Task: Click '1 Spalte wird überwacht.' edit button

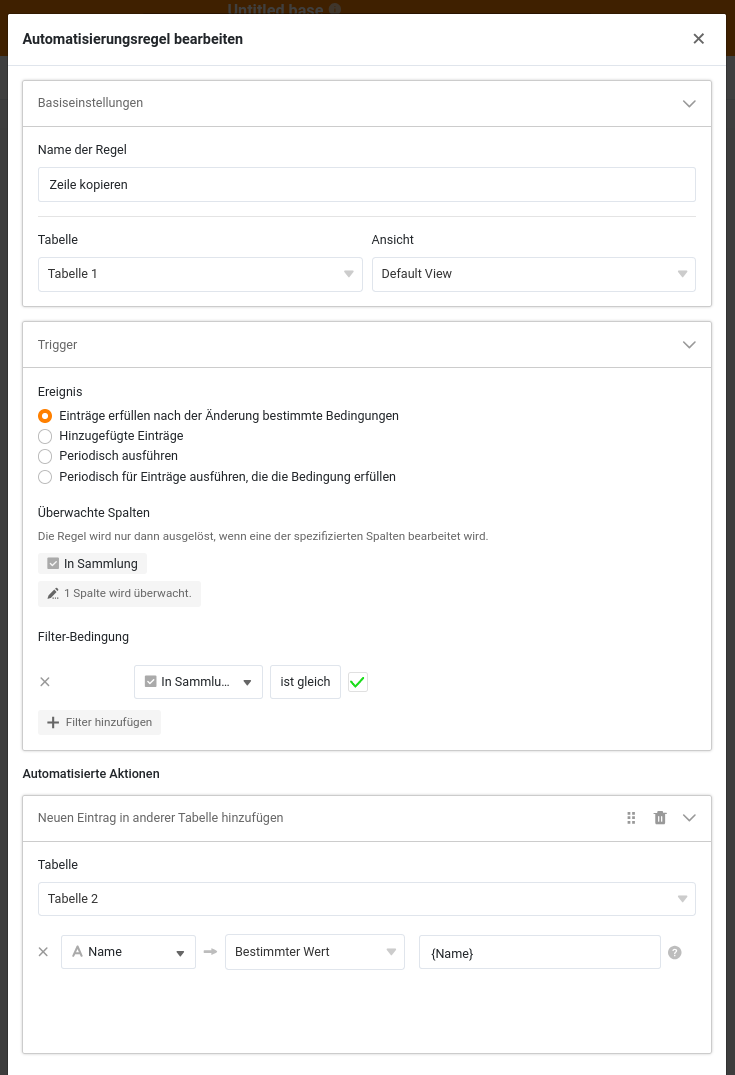Action: [119, 594]
